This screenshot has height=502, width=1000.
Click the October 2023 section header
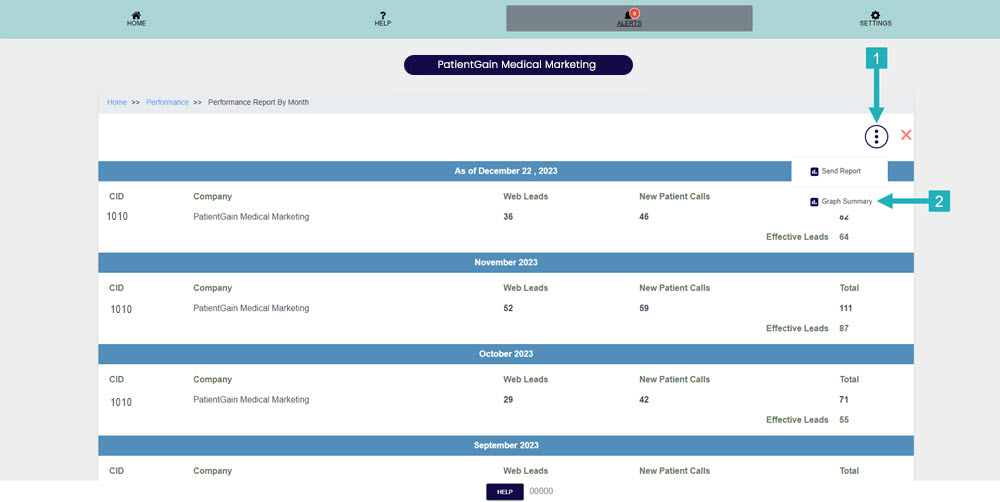pos(506,353)
